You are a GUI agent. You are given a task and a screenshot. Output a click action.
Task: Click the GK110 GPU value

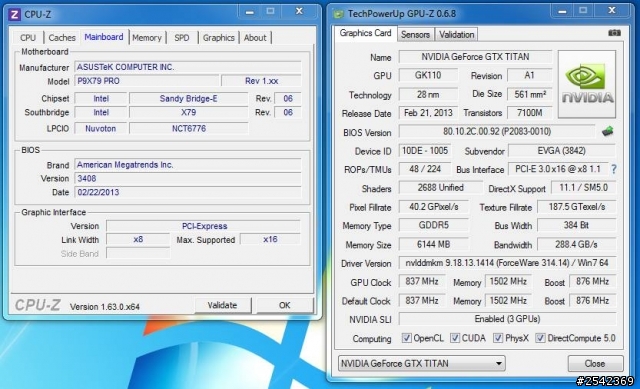[428, 76]
